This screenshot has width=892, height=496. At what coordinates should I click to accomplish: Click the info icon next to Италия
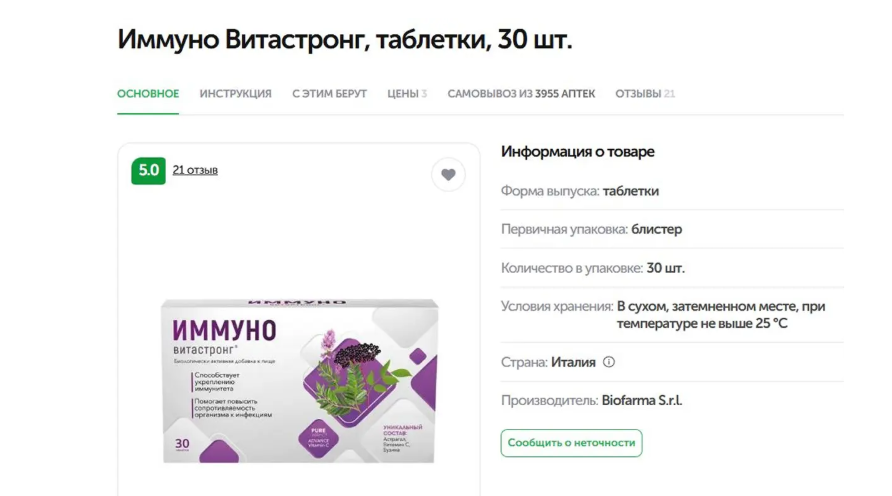[609, 362]
